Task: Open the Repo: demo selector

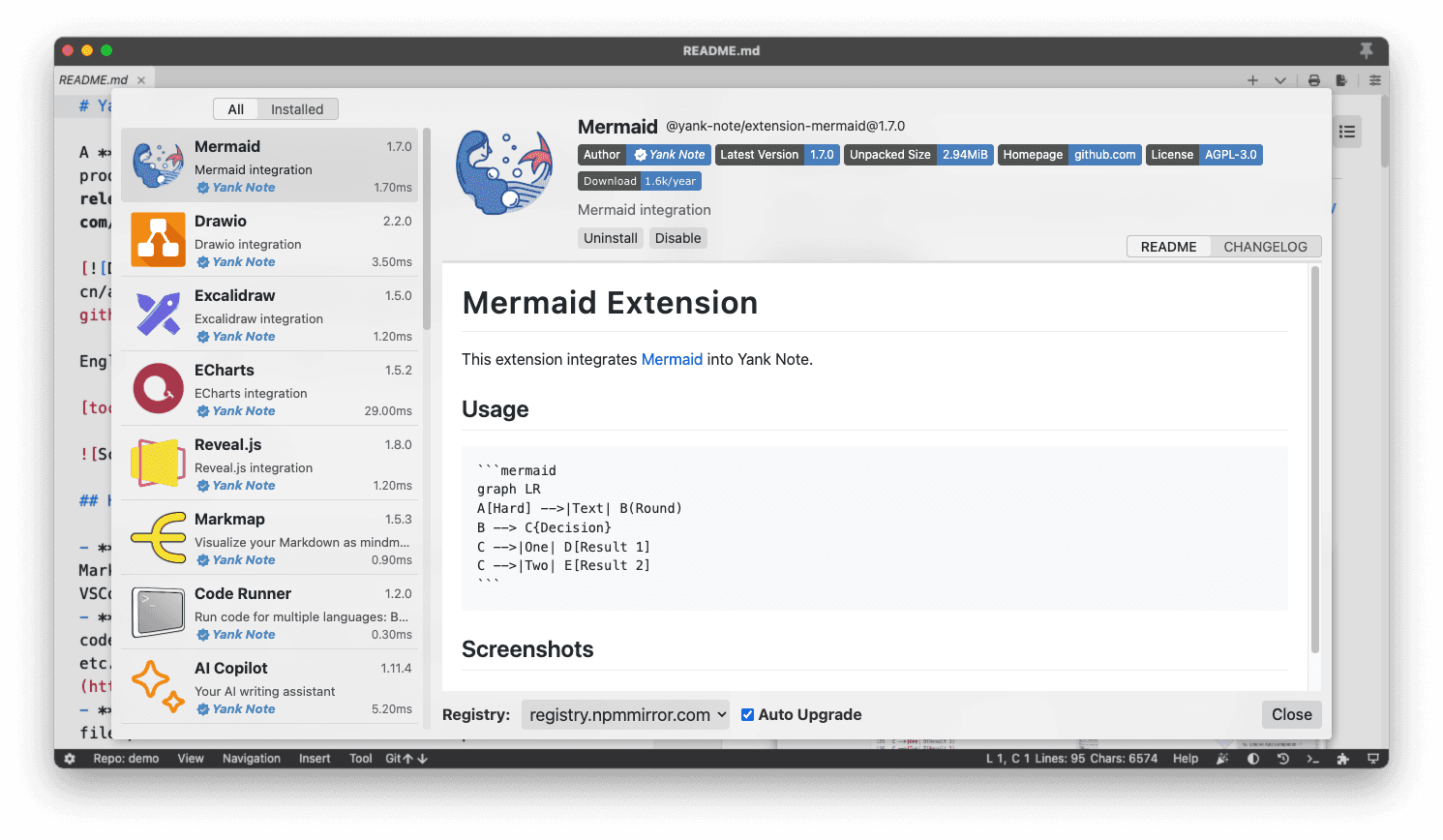Action: pos(126,759)
